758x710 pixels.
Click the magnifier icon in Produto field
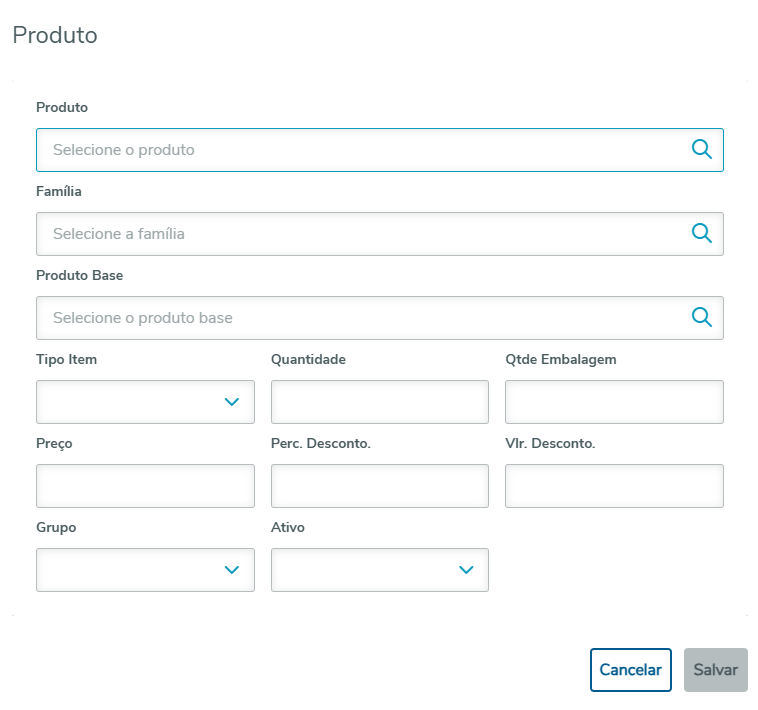tap(702, 150)
